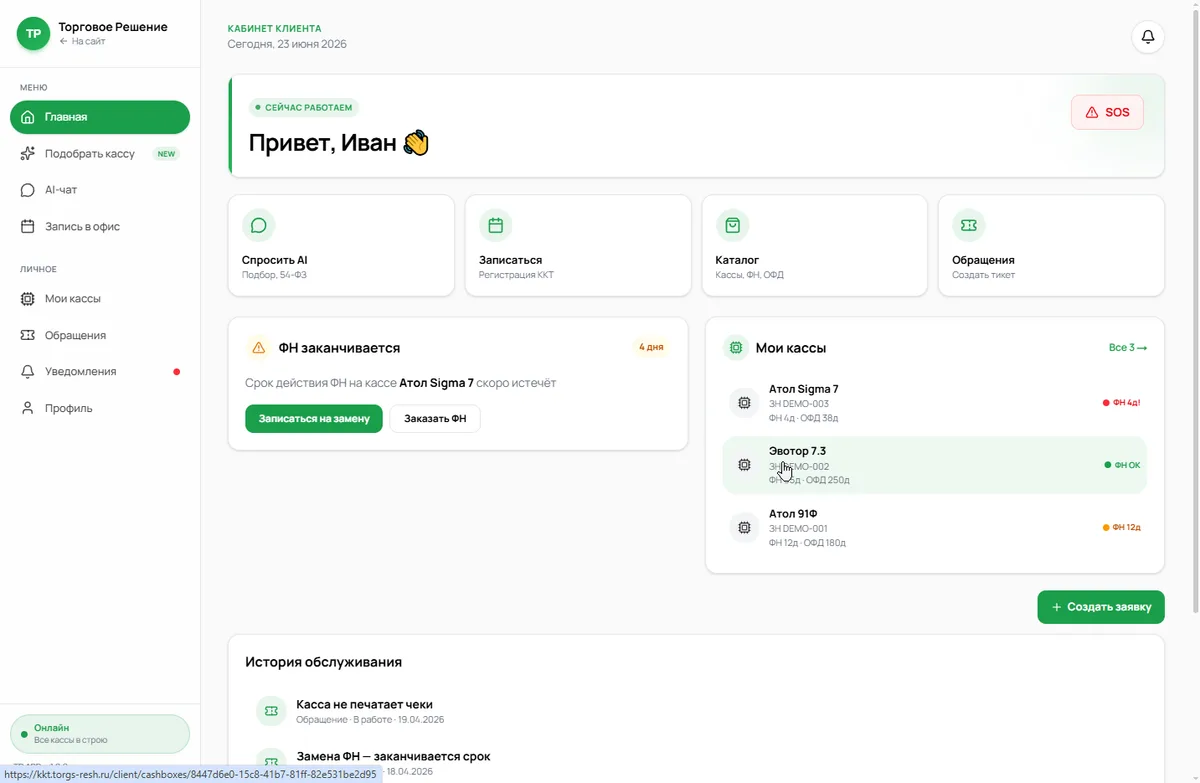Open notifications bell at top right
The height and width of the screenshot is (783, 1200).
pyautogui.click(x=1148, y=37)
